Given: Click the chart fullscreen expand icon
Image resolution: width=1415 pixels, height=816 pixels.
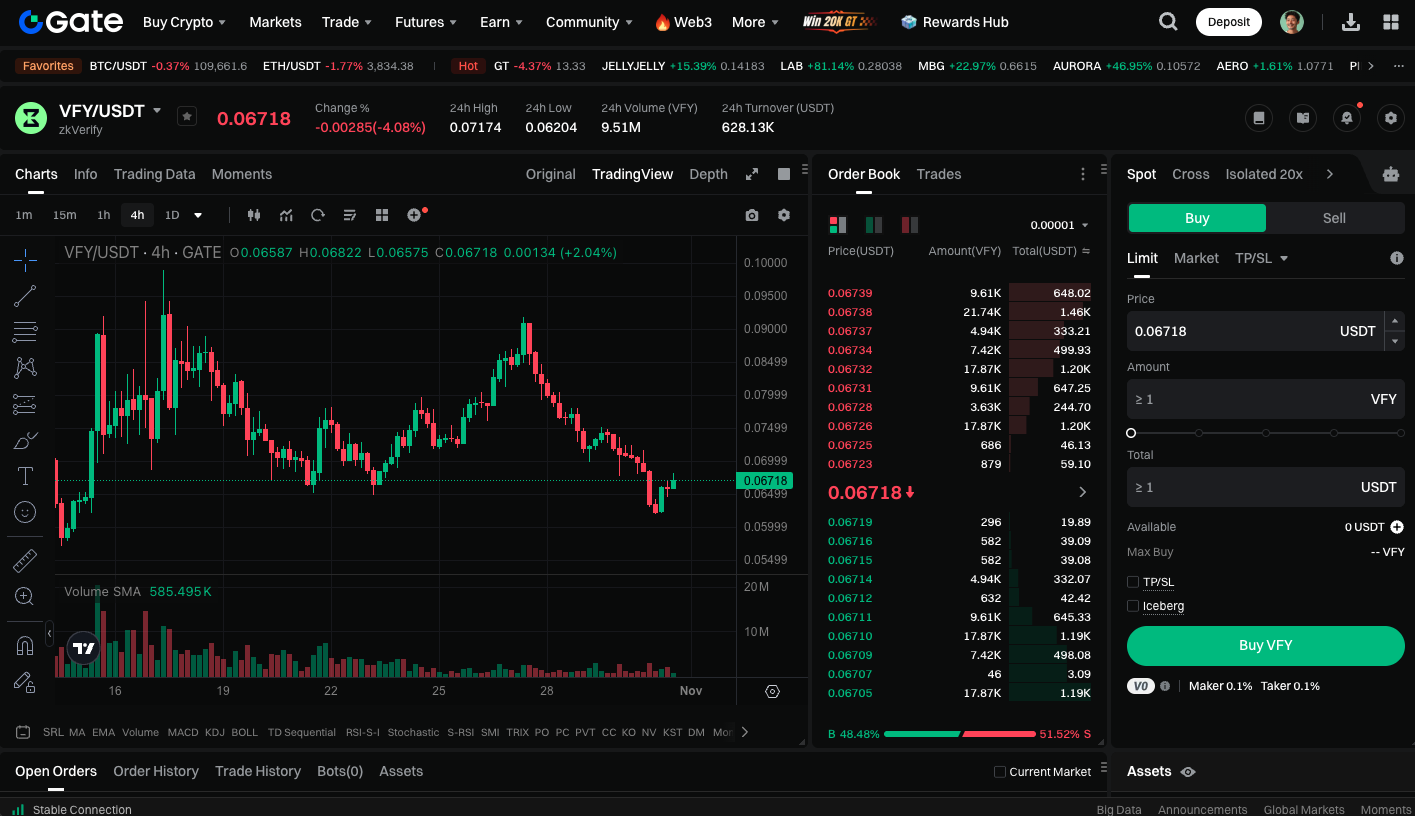Looking at the screenshot, I should pyautogui.click(x=752, y=174).
